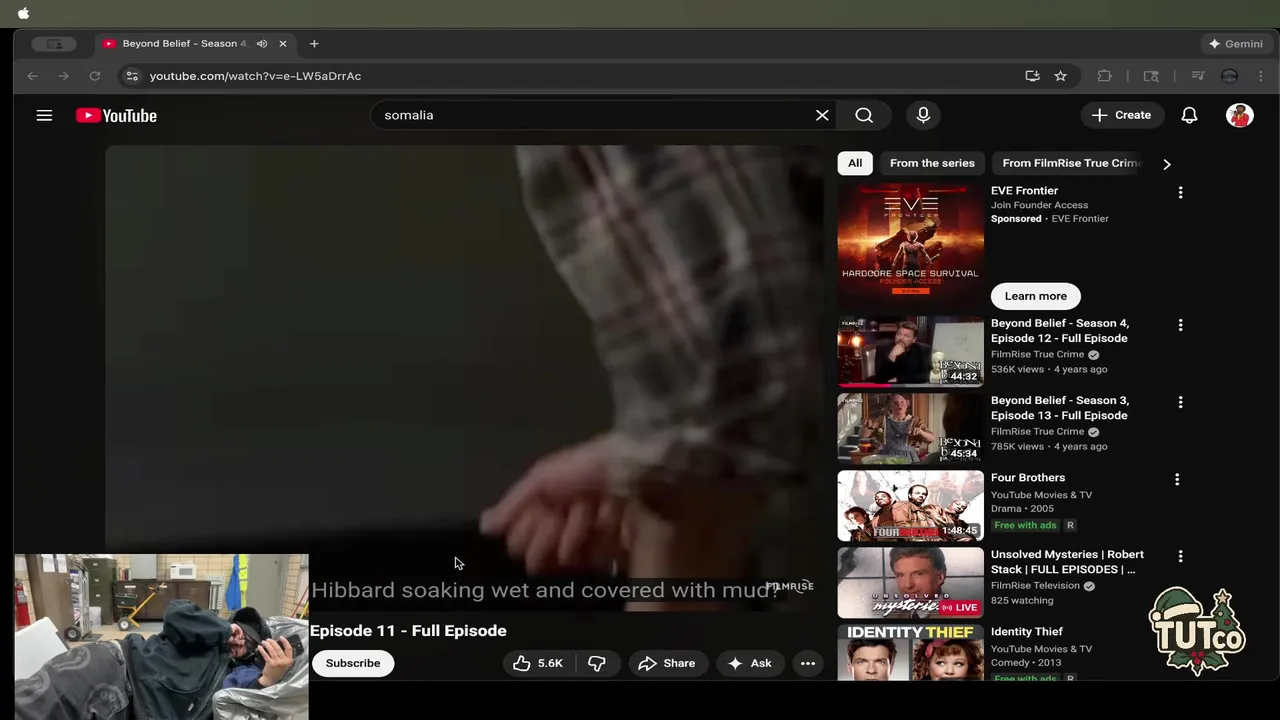Open options for Season 3 Episode 13
1280x720 pixels.
(1180, 402)
